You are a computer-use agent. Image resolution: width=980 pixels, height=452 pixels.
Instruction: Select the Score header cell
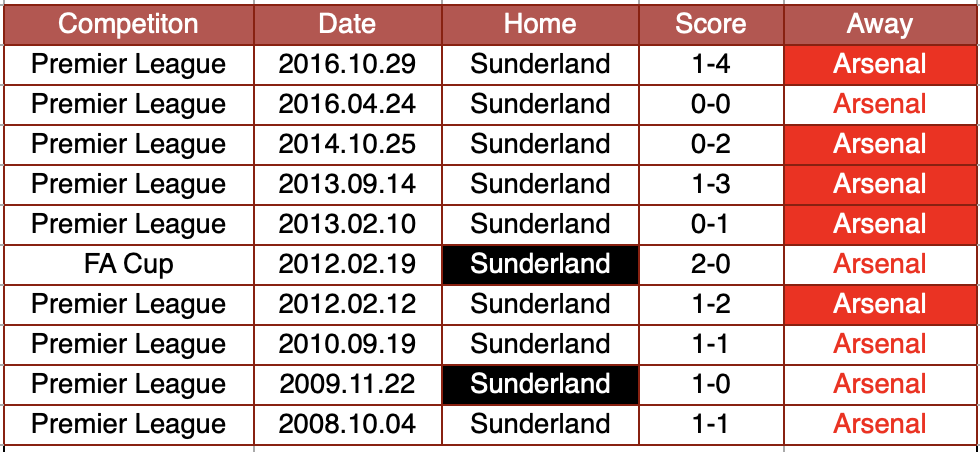710,24
